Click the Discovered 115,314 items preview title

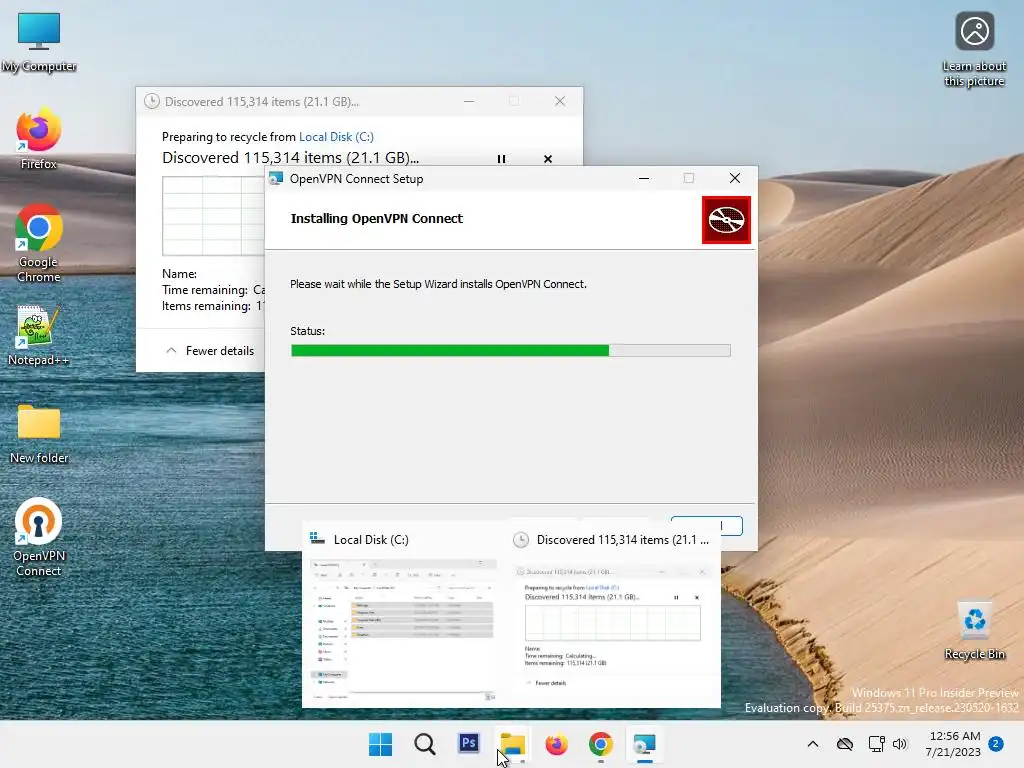click(622, 540)
